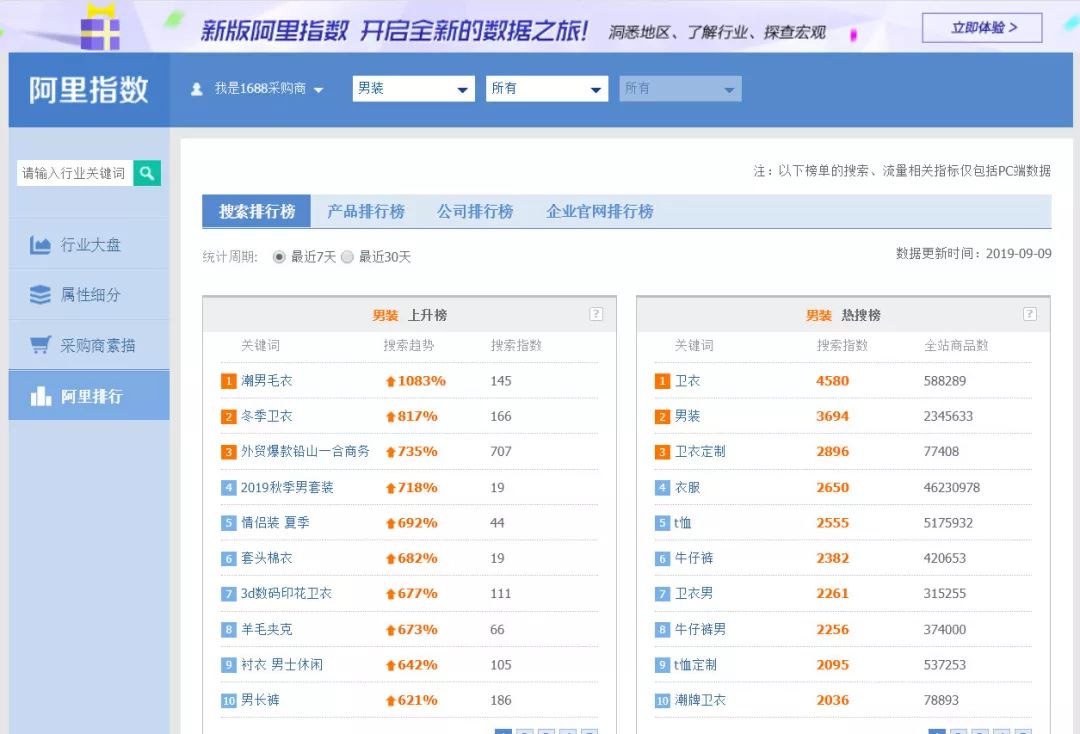Image resolution: width=1080 pixels, height=734 pixels.
Task: Open 属性细分 in the sidebar
Action: coord(89,295)
